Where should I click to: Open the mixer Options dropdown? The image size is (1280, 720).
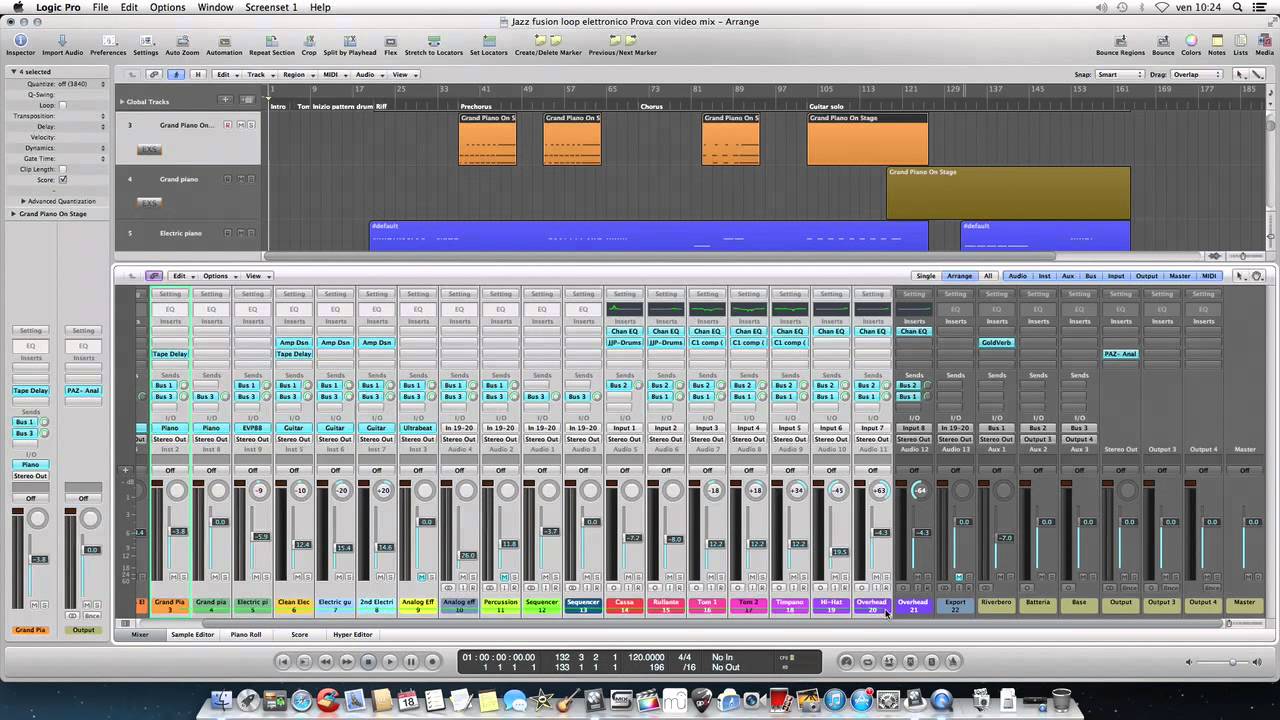pos(218,276)
